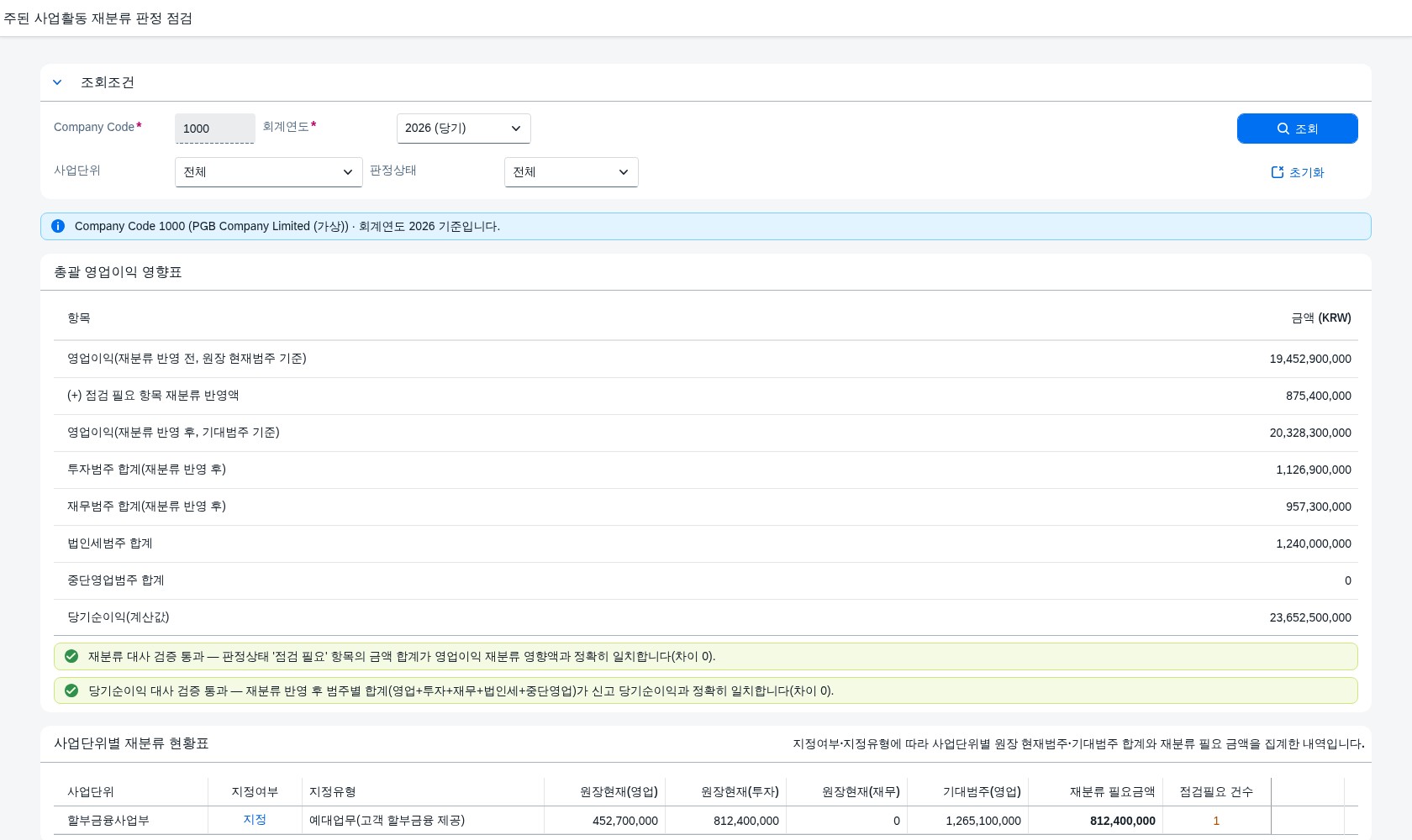This screenshot has width=1412, height=840.
Task: Click the blue info icon in the banner
Action: (x=58, y=226)
